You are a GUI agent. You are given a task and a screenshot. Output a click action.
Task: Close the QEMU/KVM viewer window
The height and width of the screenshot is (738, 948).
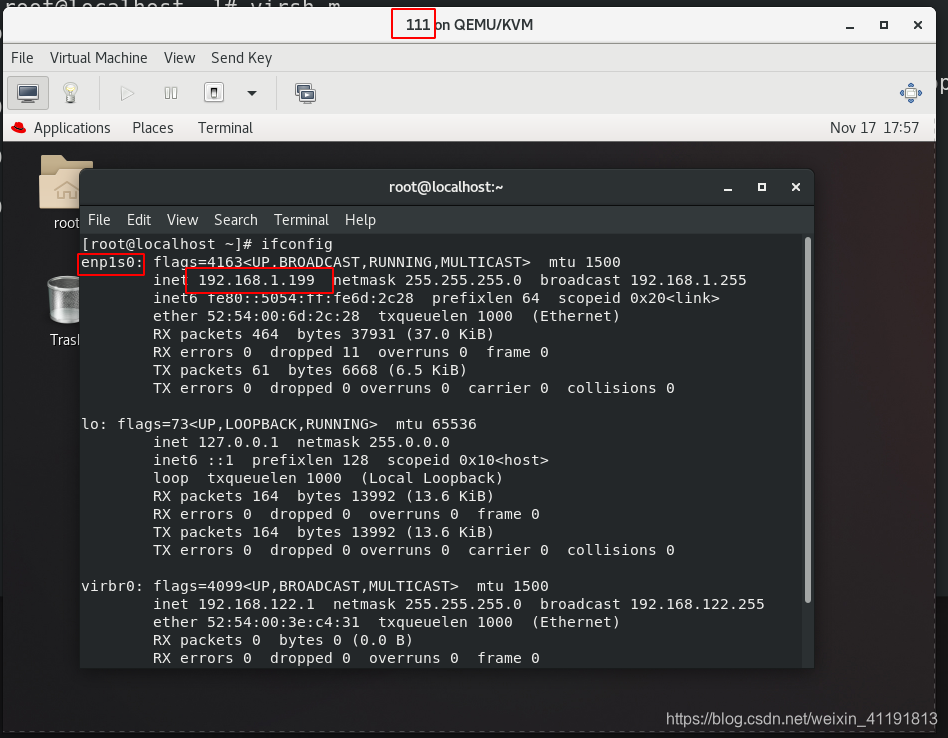[918, 25]
